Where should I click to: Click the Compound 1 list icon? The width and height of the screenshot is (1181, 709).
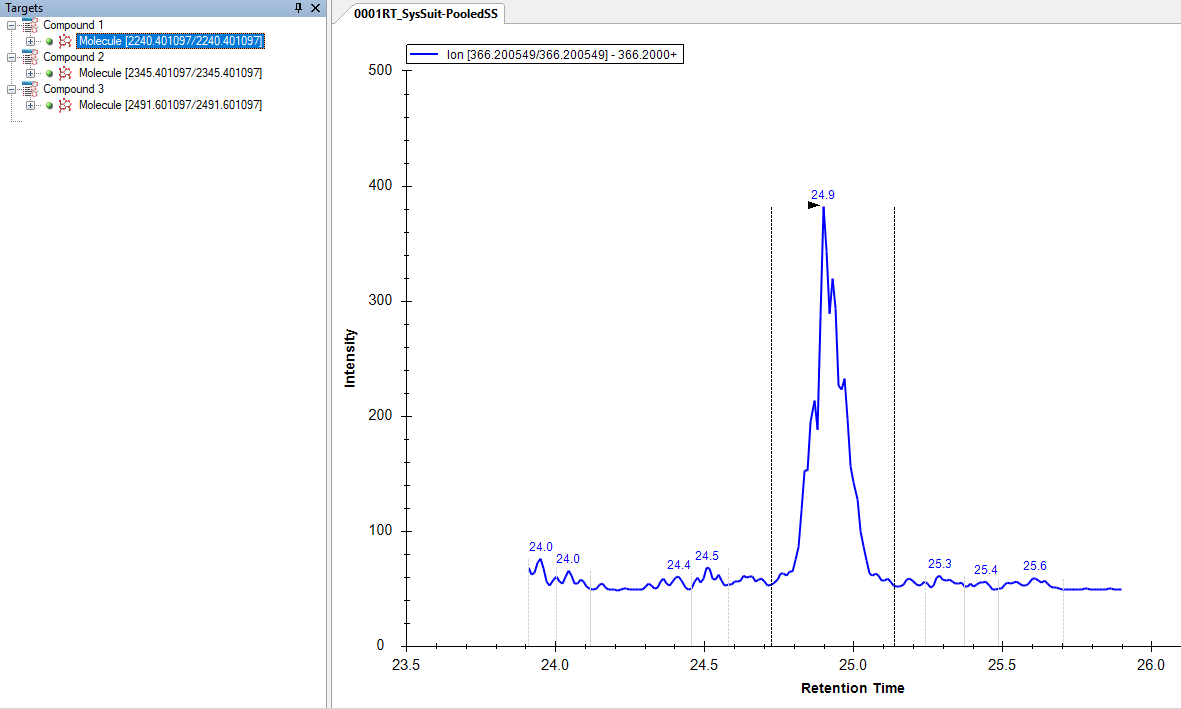point(30,25)
